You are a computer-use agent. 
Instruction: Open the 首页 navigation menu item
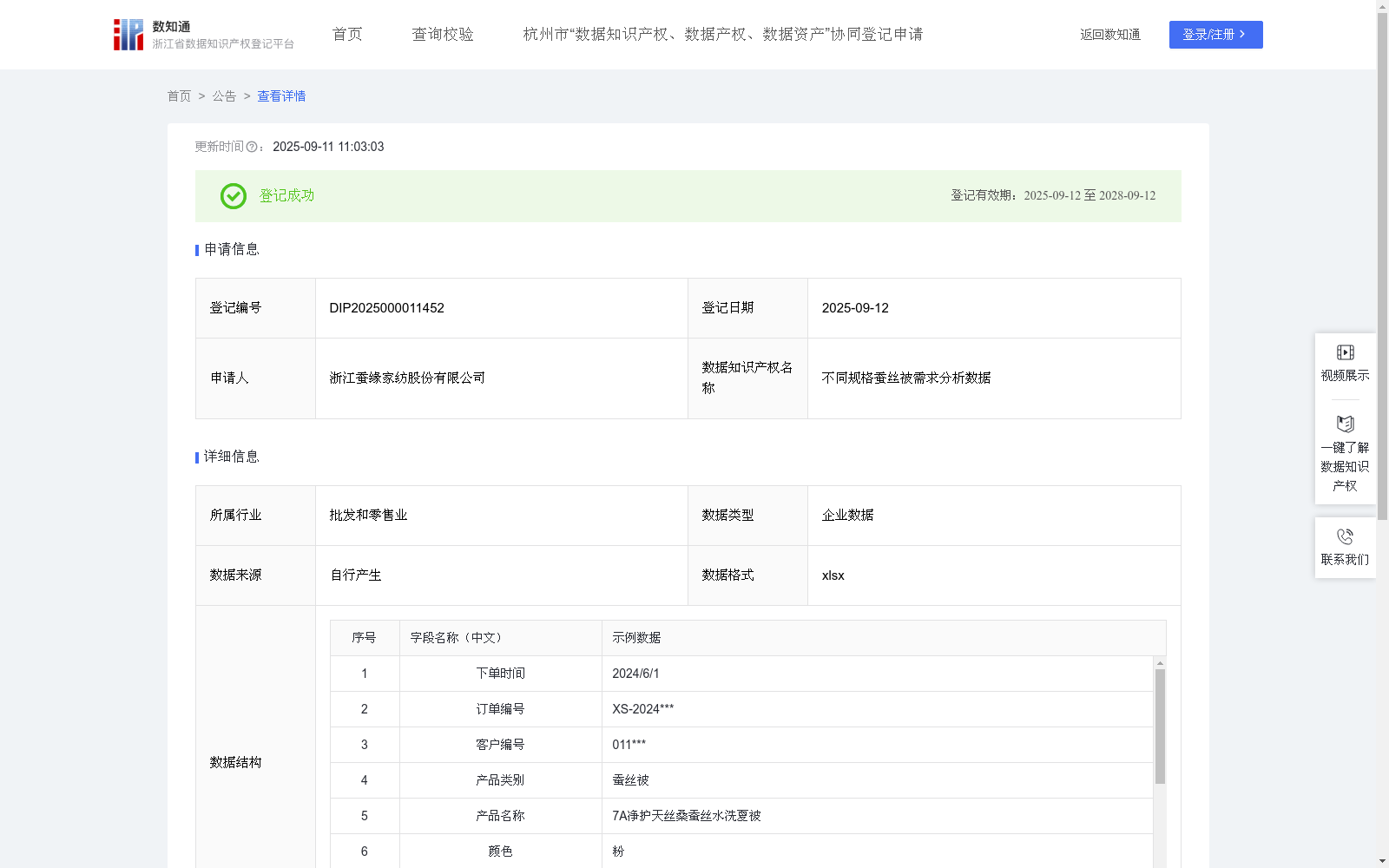coord(347,35)
